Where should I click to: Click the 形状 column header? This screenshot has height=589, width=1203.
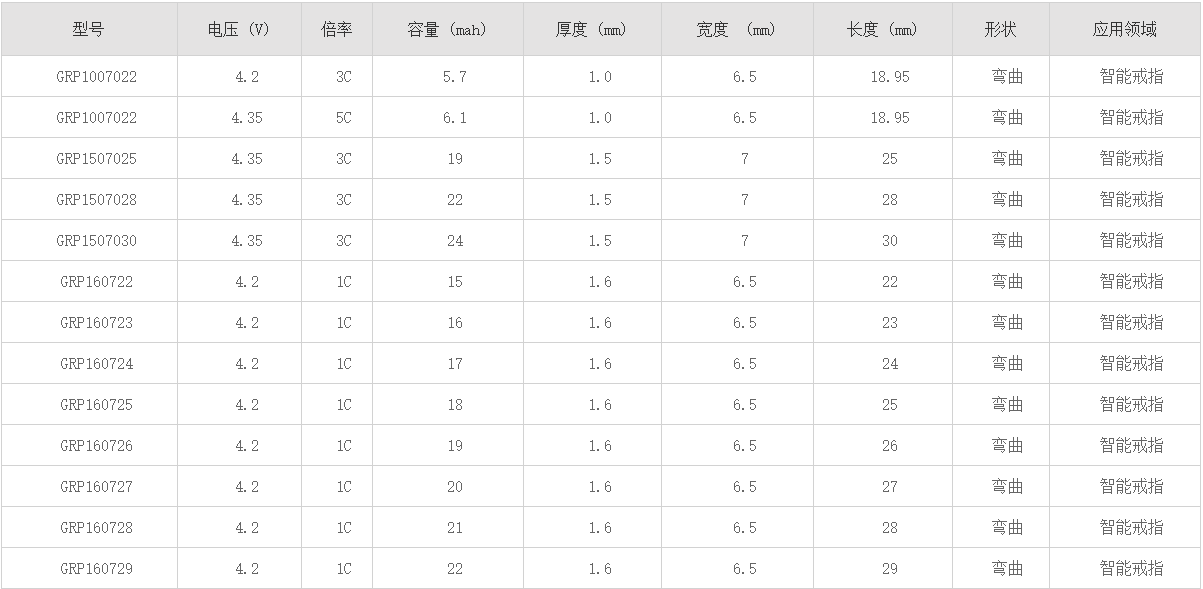(x=1000, y=29)
